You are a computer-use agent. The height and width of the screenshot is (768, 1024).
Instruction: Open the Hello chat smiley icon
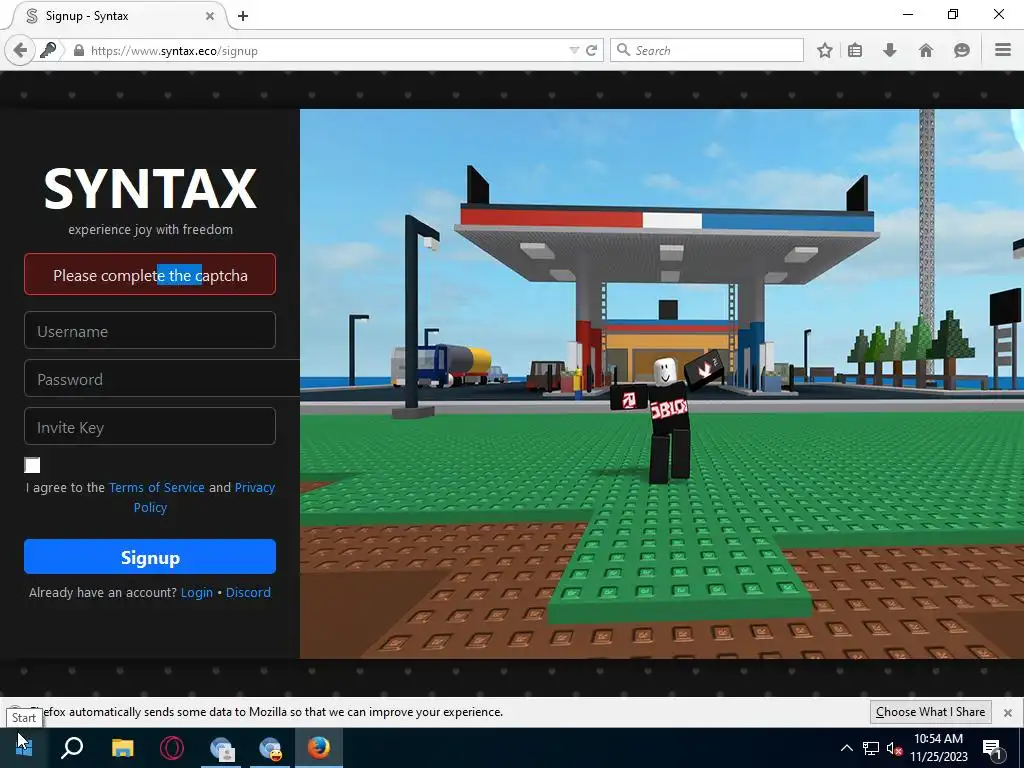point(961,50)
